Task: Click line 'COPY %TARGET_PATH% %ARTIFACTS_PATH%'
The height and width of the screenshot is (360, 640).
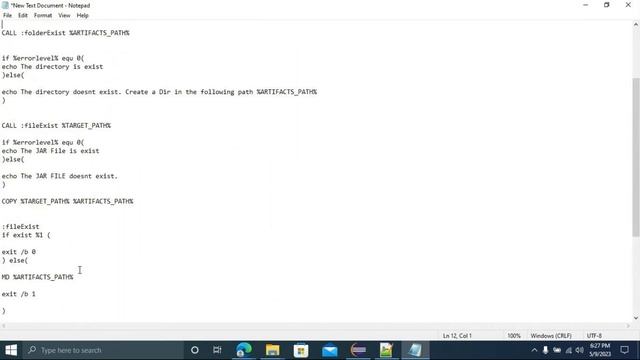Action: pos(67,201)
